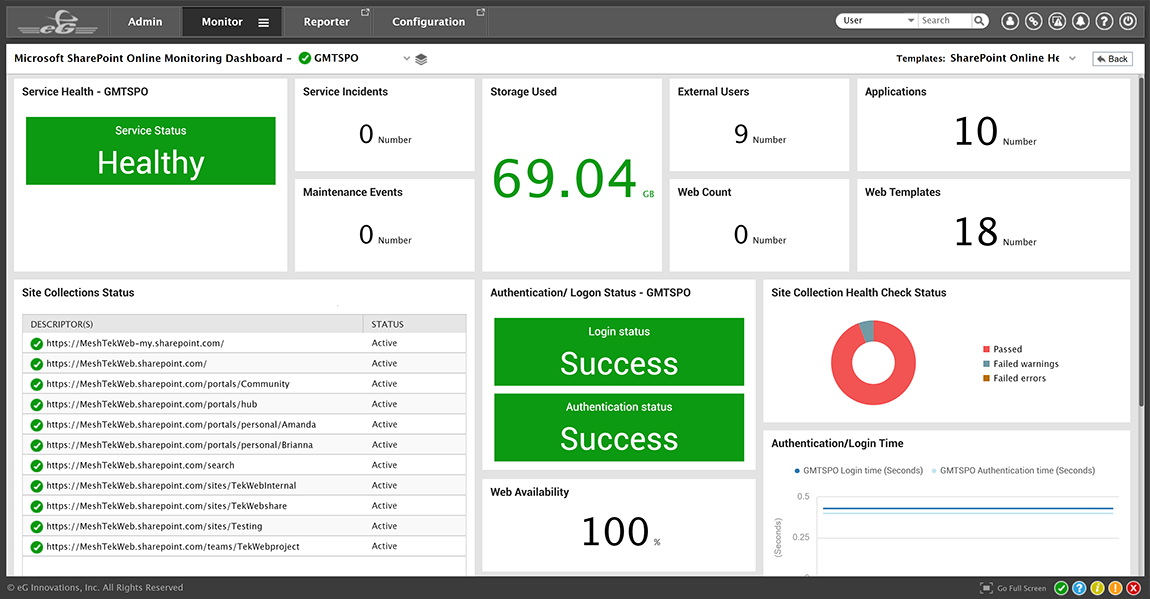Toggle the Failed warnings legend swatch
1150x599 pixels.
click(986, 364)
